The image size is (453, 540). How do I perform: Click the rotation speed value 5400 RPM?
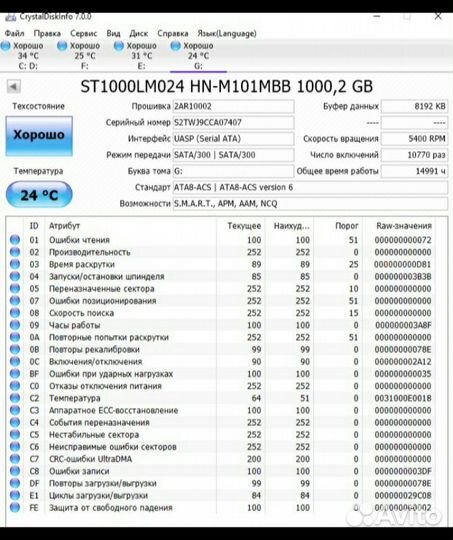pyautogui.click(x=414, y=138)
